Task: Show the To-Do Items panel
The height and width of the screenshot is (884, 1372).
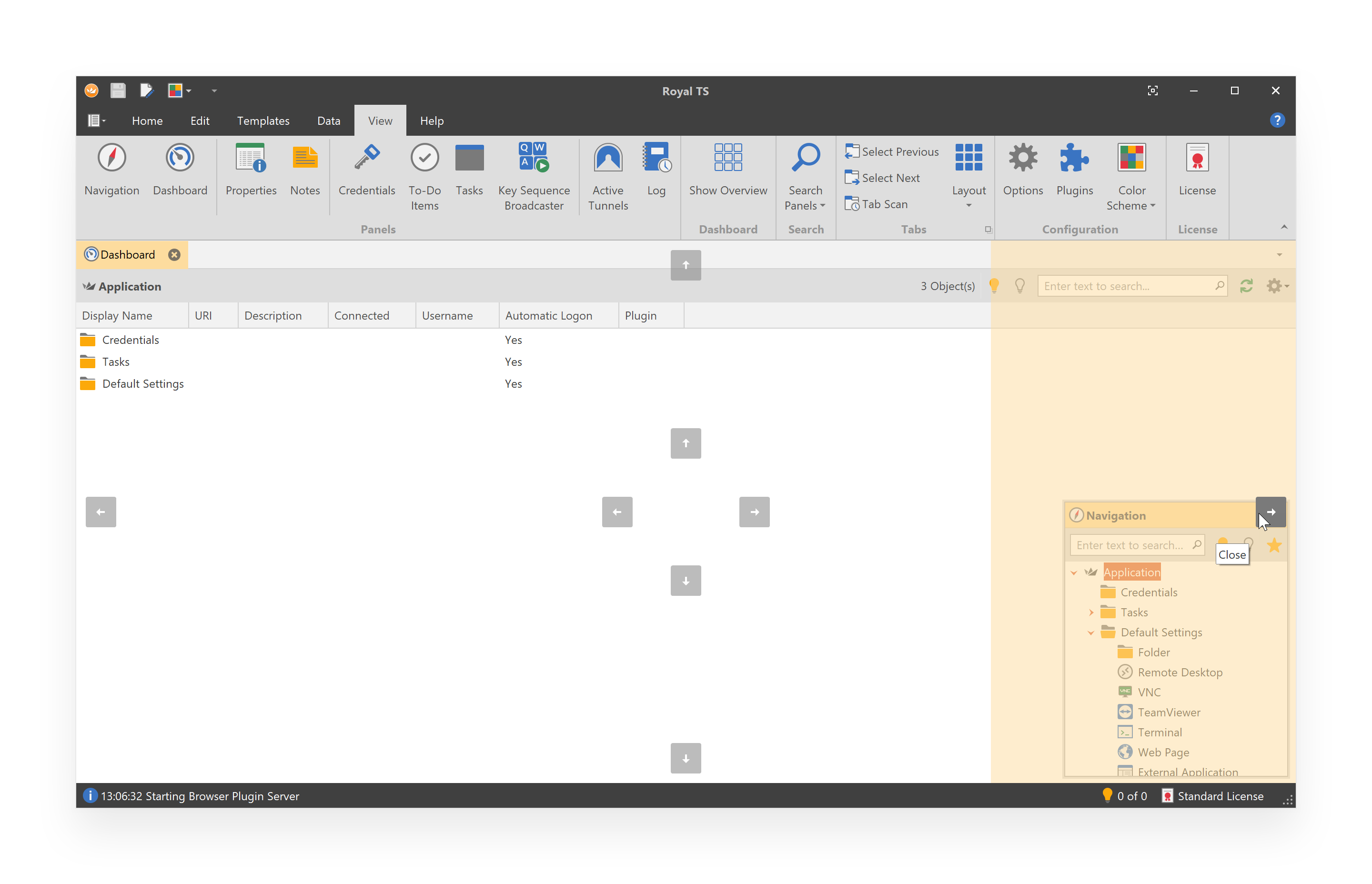Action: pyautogui.click(x=424, y=177)
